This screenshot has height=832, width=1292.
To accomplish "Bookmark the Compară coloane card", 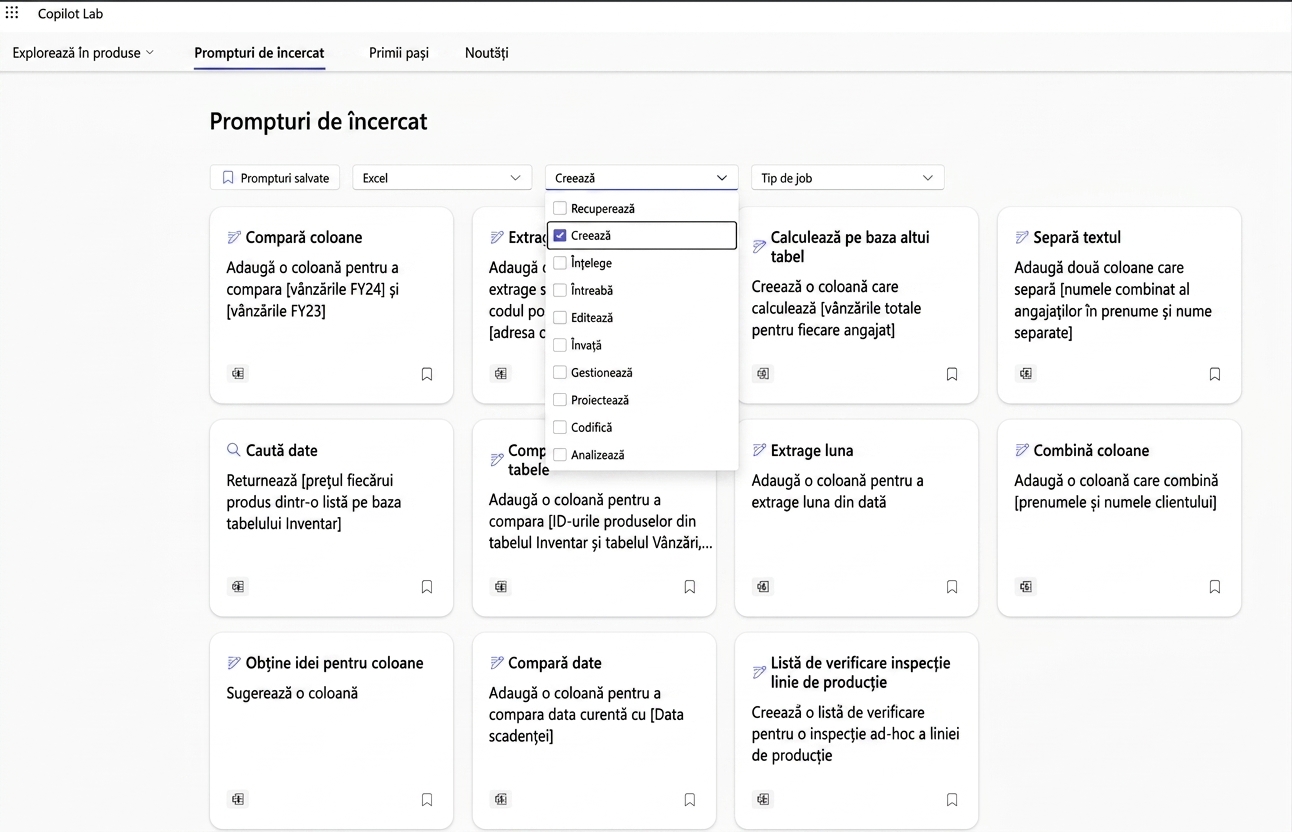I will (427, 374).
